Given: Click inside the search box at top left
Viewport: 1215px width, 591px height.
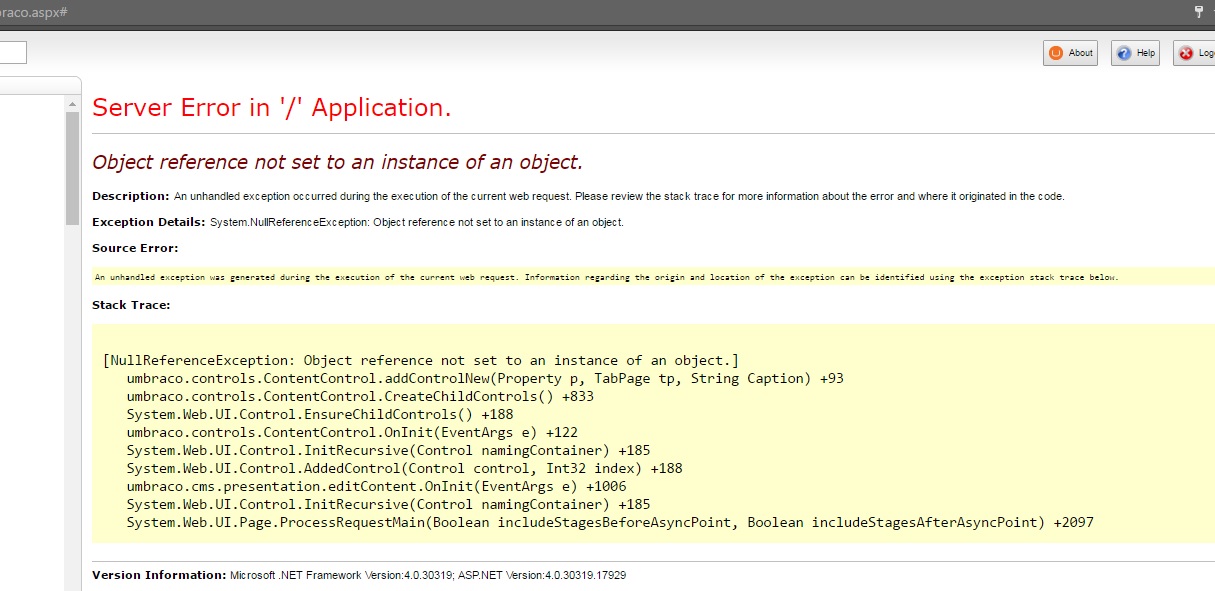Looking at the screenshot, I should tap(13, 51).
